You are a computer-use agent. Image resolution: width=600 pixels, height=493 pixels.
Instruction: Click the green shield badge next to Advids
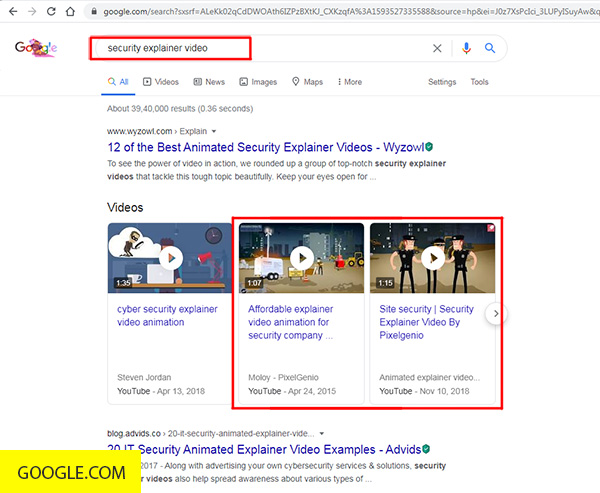pyautogui.click(x=426, y=449)
